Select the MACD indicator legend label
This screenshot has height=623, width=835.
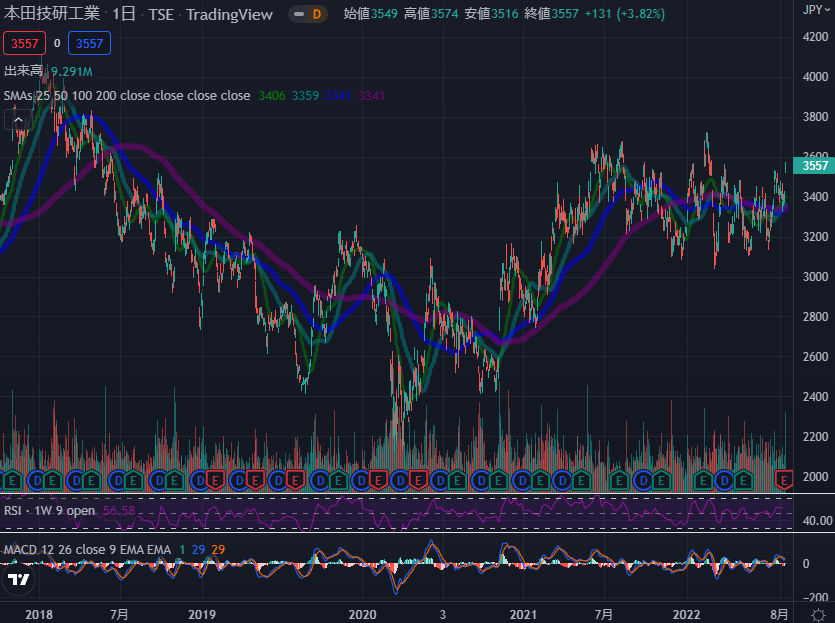[88, 550]
